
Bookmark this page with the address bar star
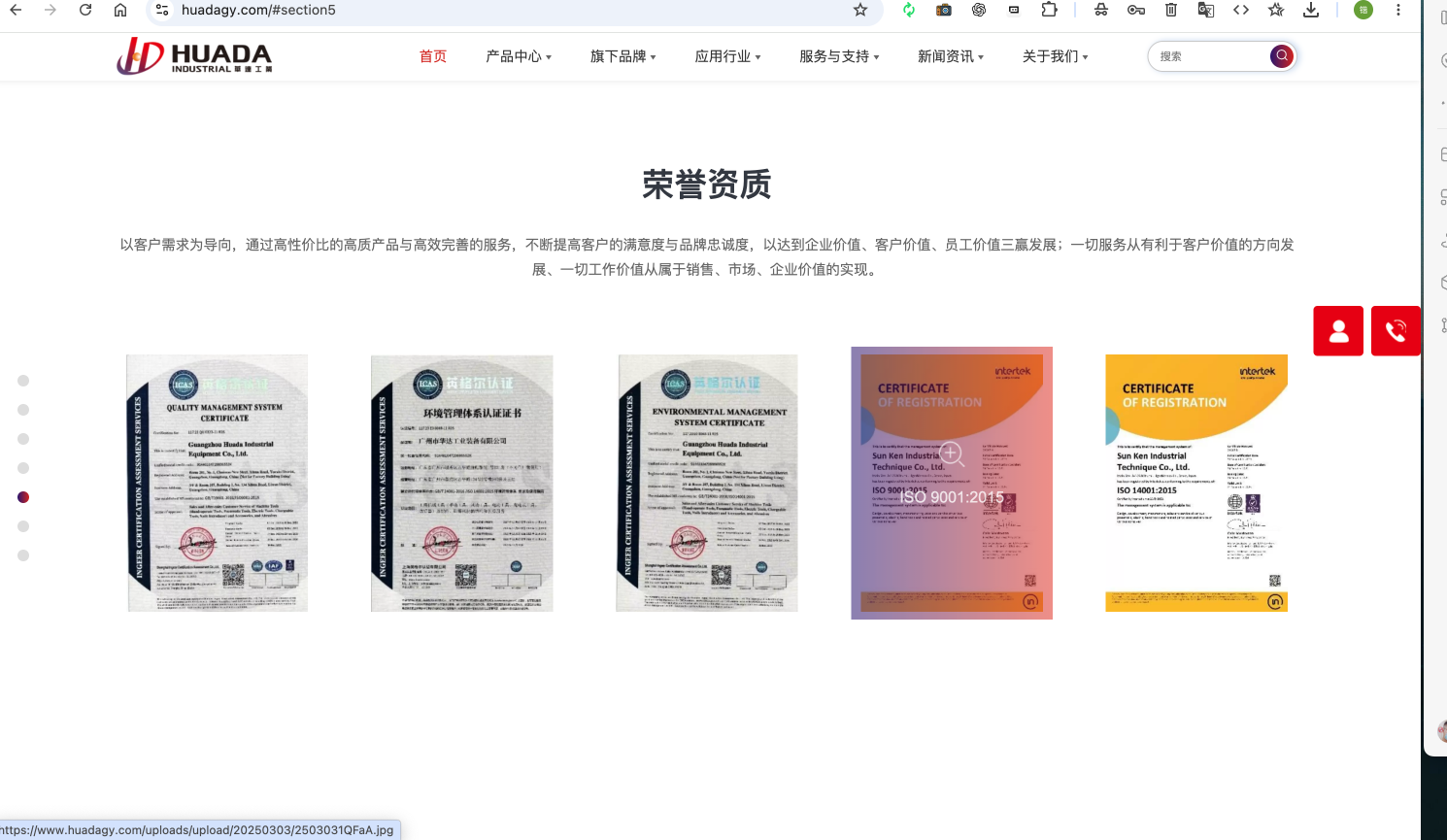point(860,10)
